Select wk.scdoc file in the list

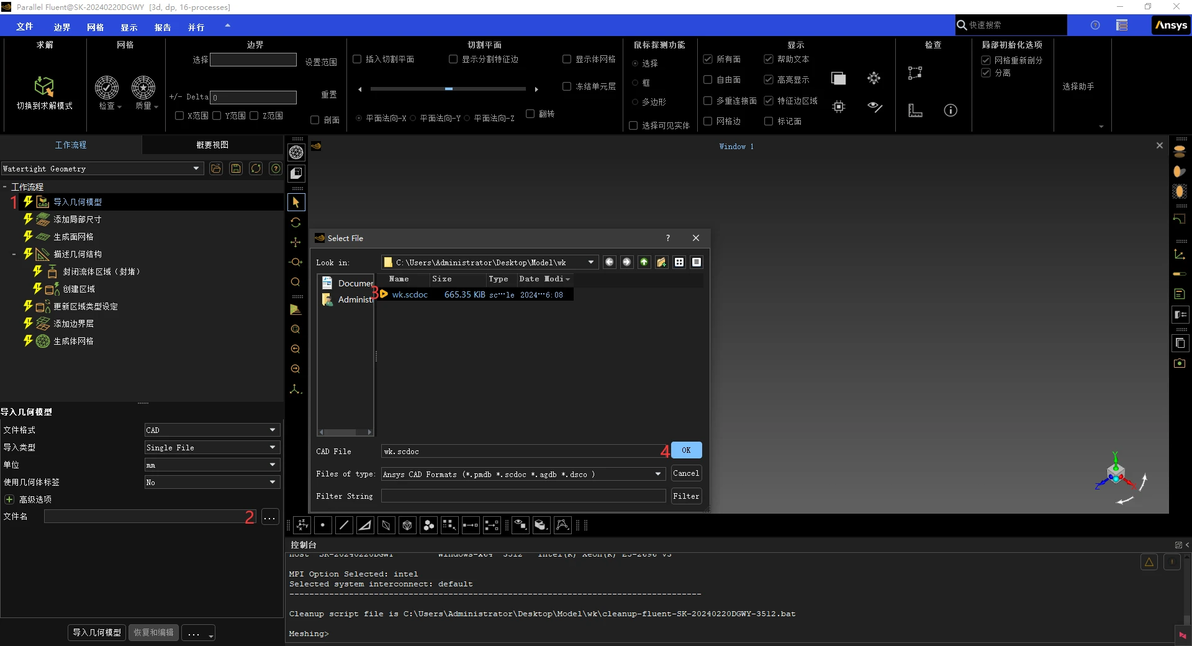[410, 294]
